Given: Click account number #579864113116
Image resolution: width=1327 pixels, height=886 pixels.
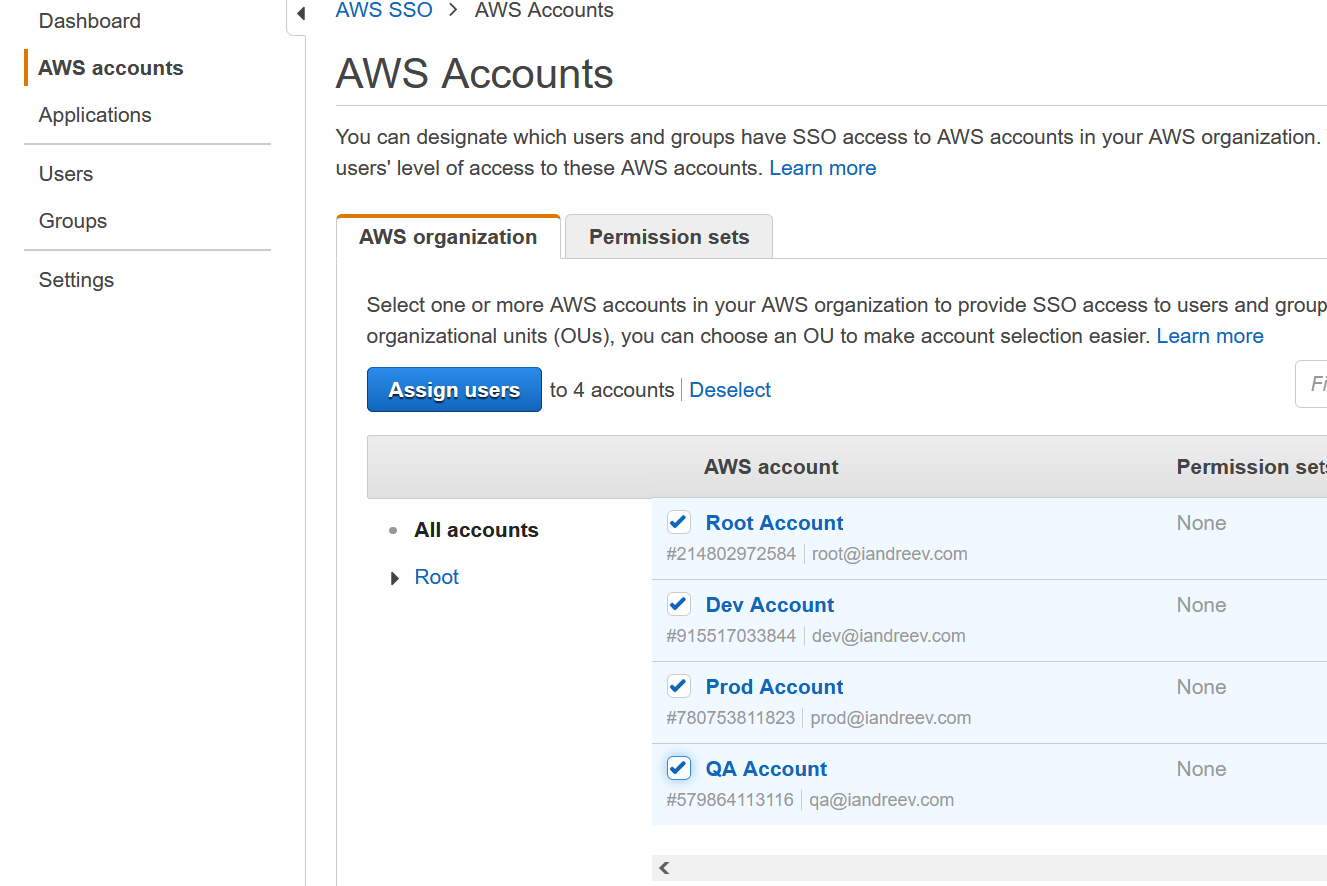Looking at the screenshot, I should coord(730,800).
